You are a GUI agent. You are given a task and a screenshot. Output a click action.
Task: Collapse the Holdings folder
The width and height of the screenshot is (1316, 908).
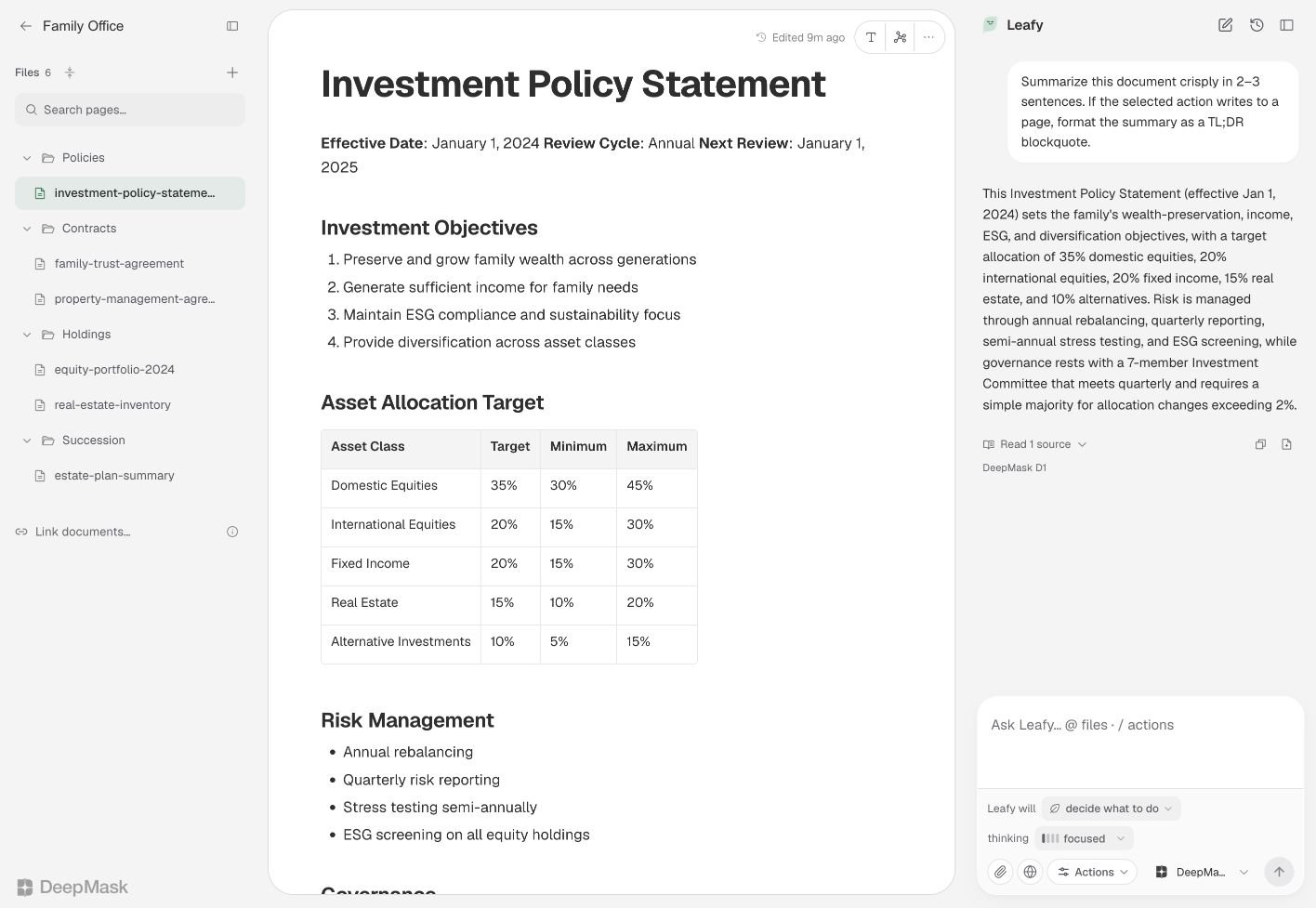pyautogui.click(x=27, y=335)
